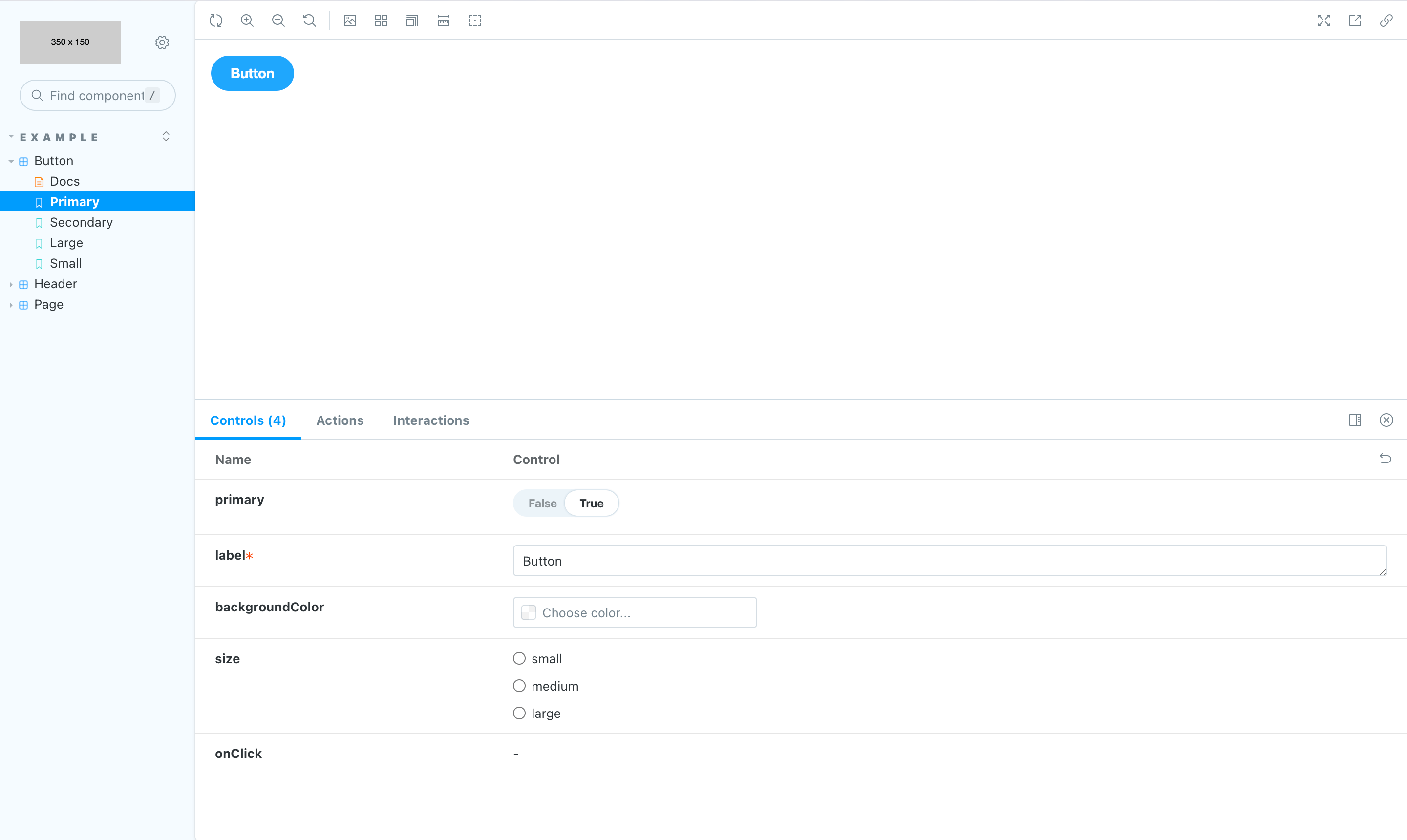Set primary toggle to False
The height and width of the screenshot is (840, 1407).
[542, 503]
